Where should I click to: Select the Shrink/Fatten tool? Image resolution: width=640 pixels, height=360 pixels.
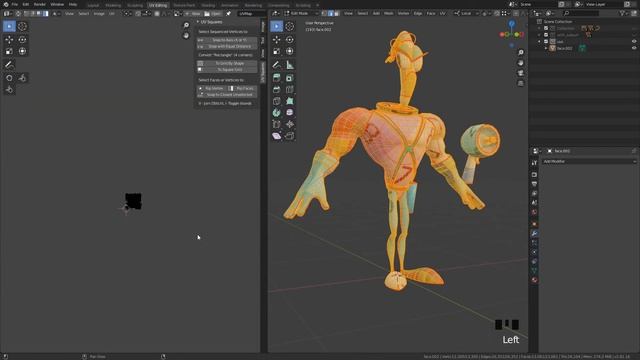pyautogui.click(x=289, y=124)
